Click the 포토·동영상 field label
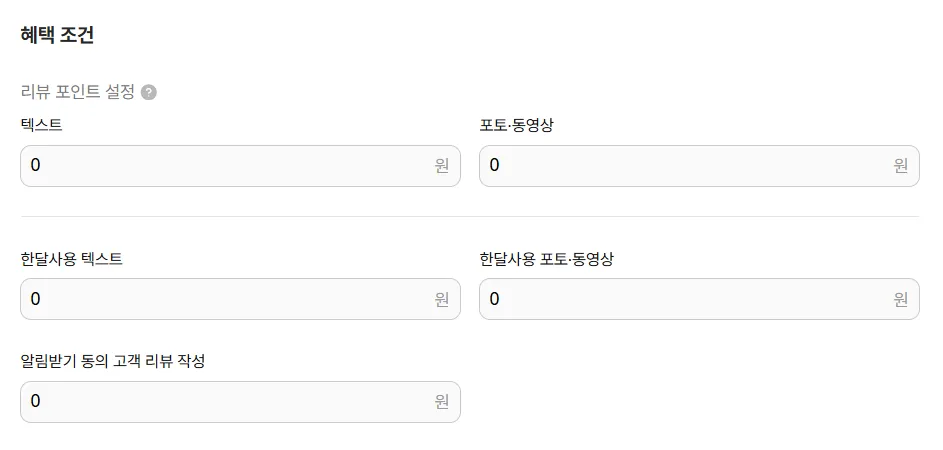 point(517,125)
